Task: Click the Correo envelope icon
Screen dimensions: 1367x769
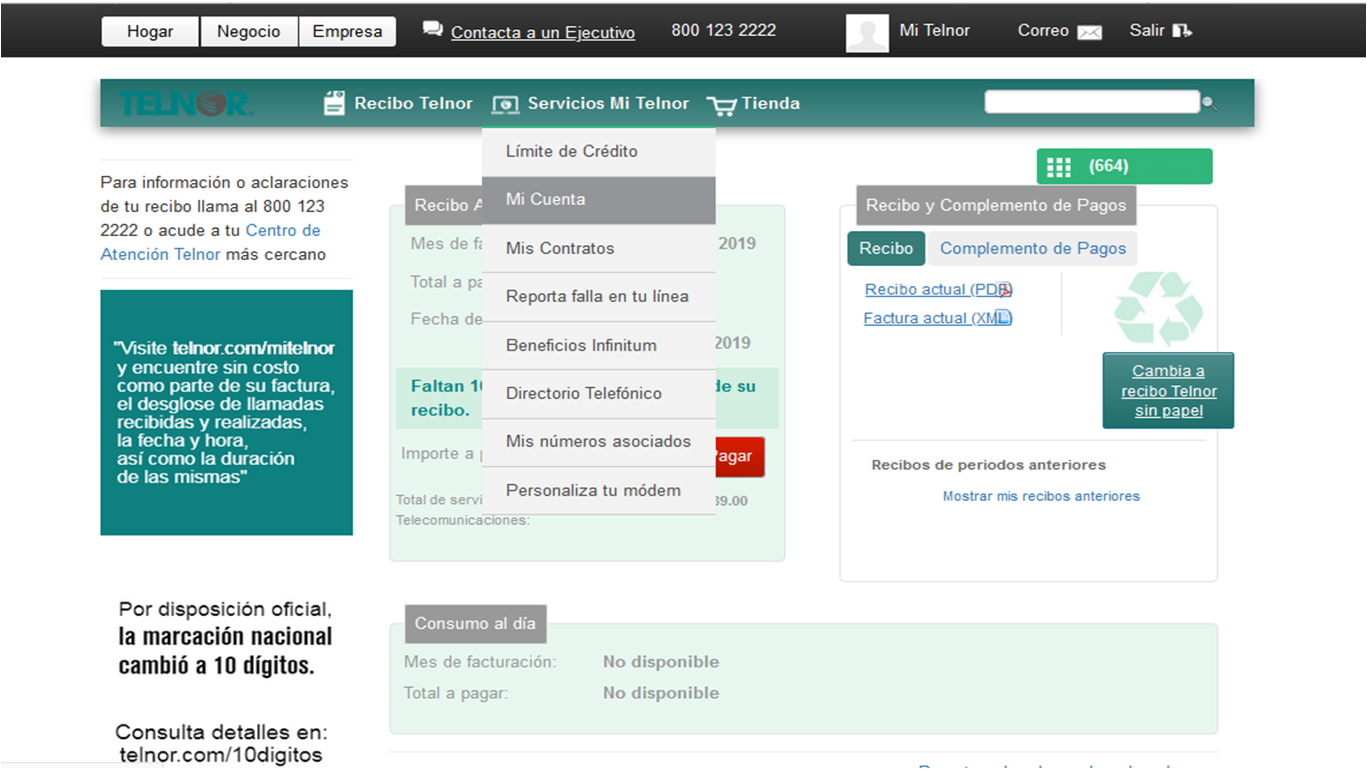Action: click(1089, 33)
